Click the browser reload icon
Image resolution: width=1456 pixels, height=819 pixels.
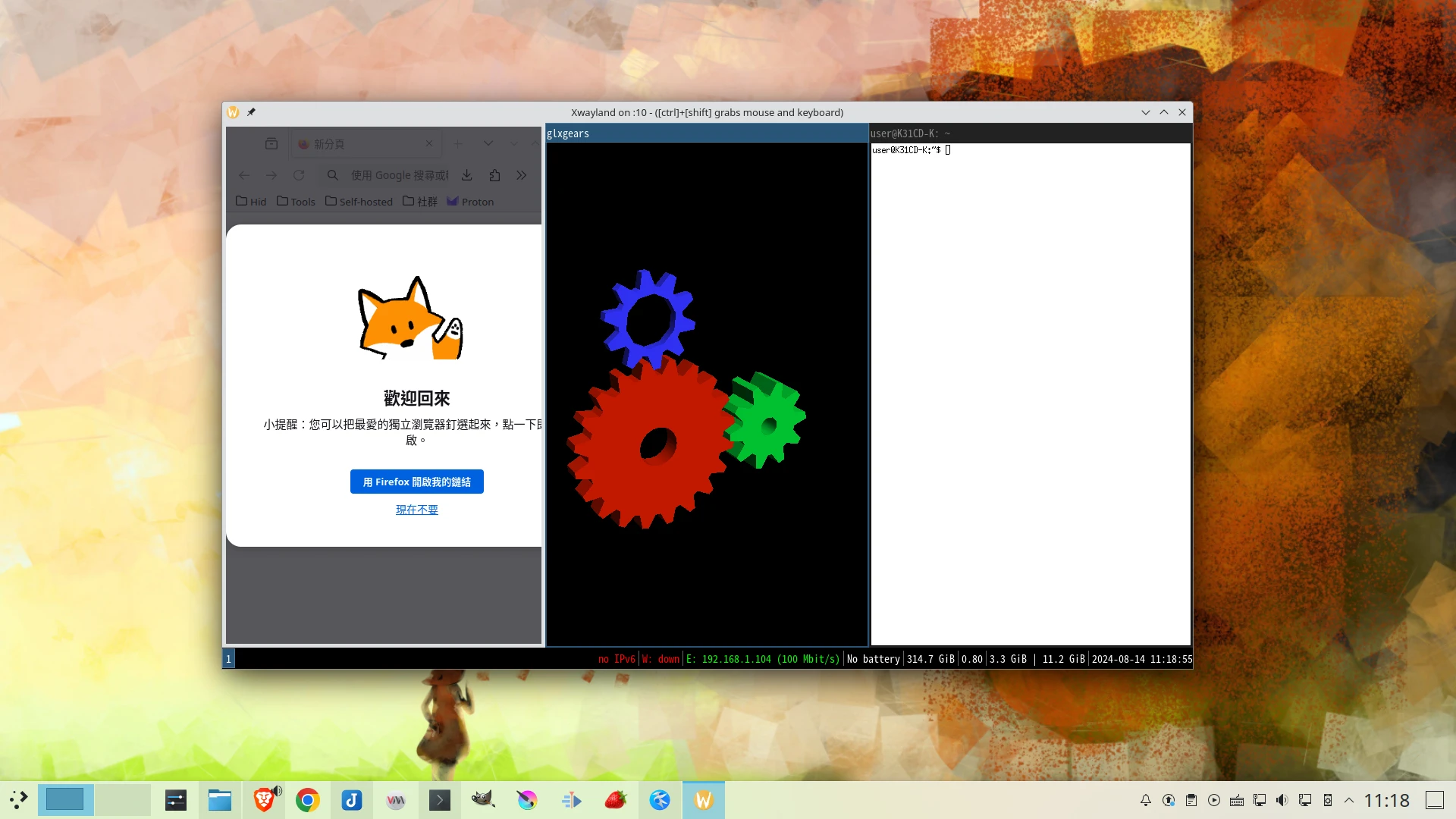coord(299,175)
